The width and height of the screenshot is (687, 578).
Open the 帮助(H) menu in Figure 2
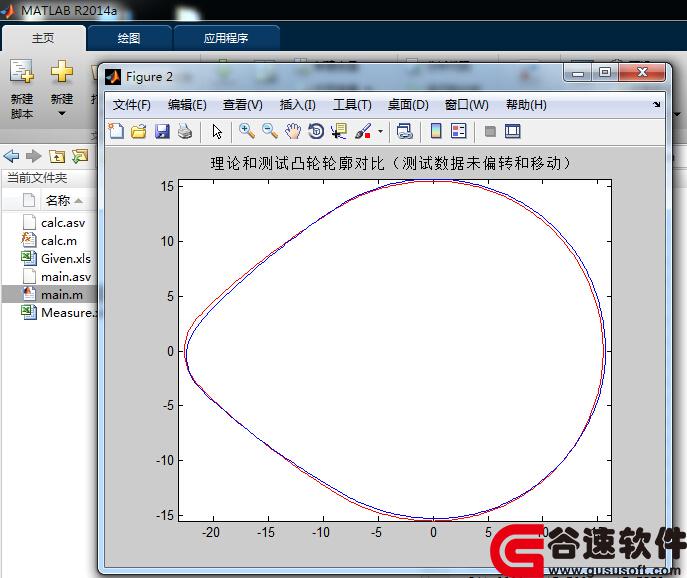point(526,105)
